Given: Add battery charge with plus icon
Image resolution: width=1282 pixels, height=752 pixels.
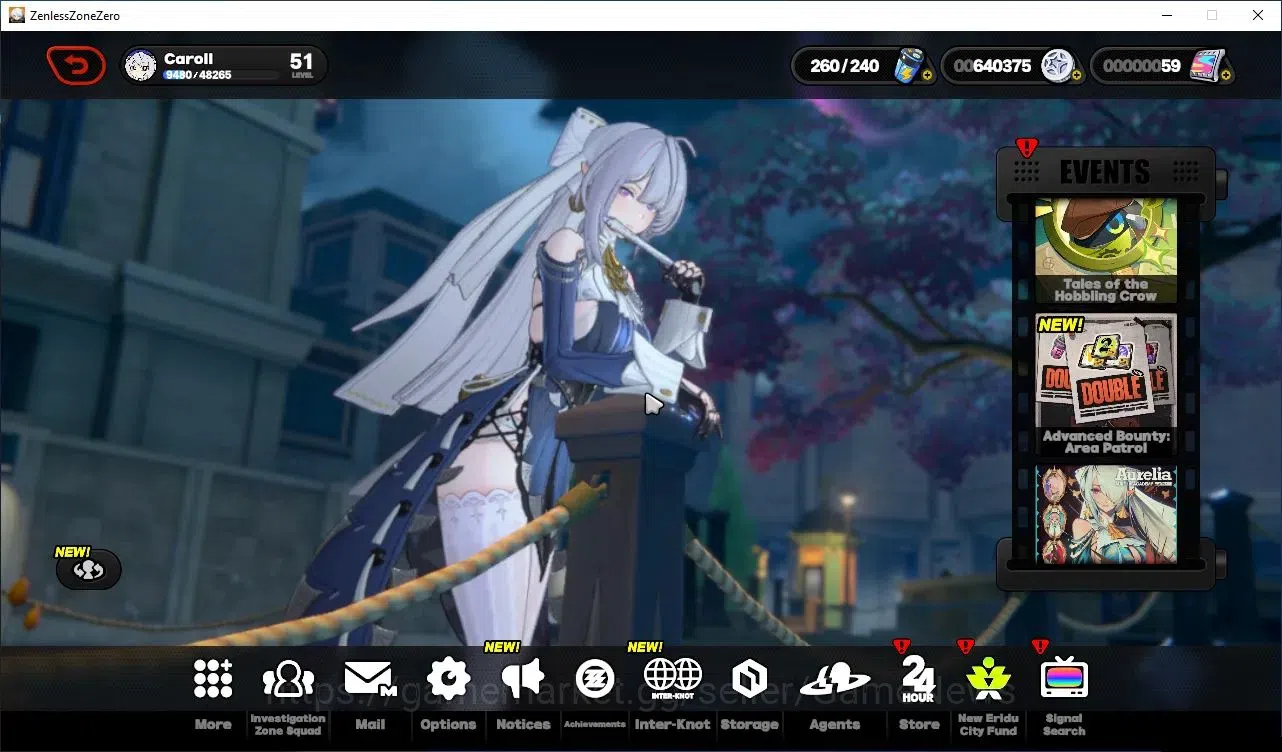Looking at the screenshot, I should [x=927, y=75].
